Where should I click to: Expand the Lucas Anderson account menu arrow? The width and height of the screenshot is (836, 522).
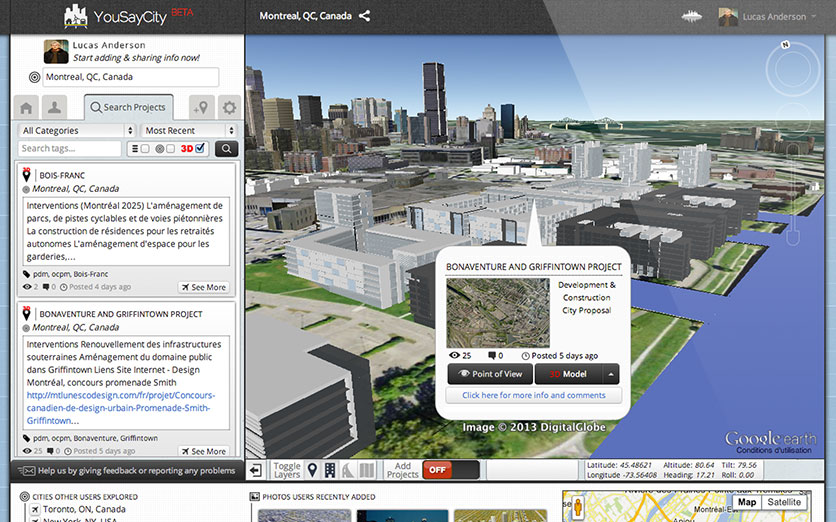tap(814, 17)
